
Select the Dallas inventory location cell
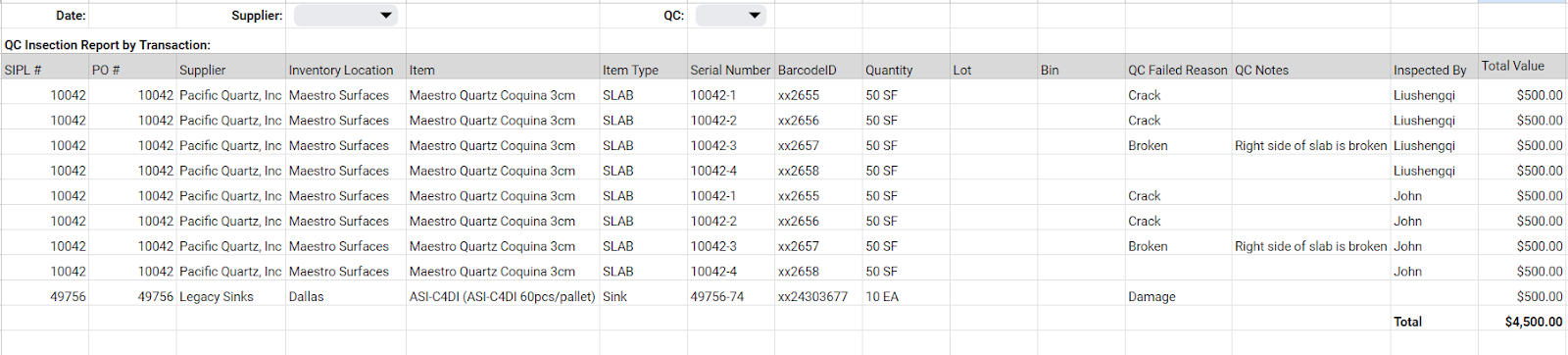[x=346, y=296]
